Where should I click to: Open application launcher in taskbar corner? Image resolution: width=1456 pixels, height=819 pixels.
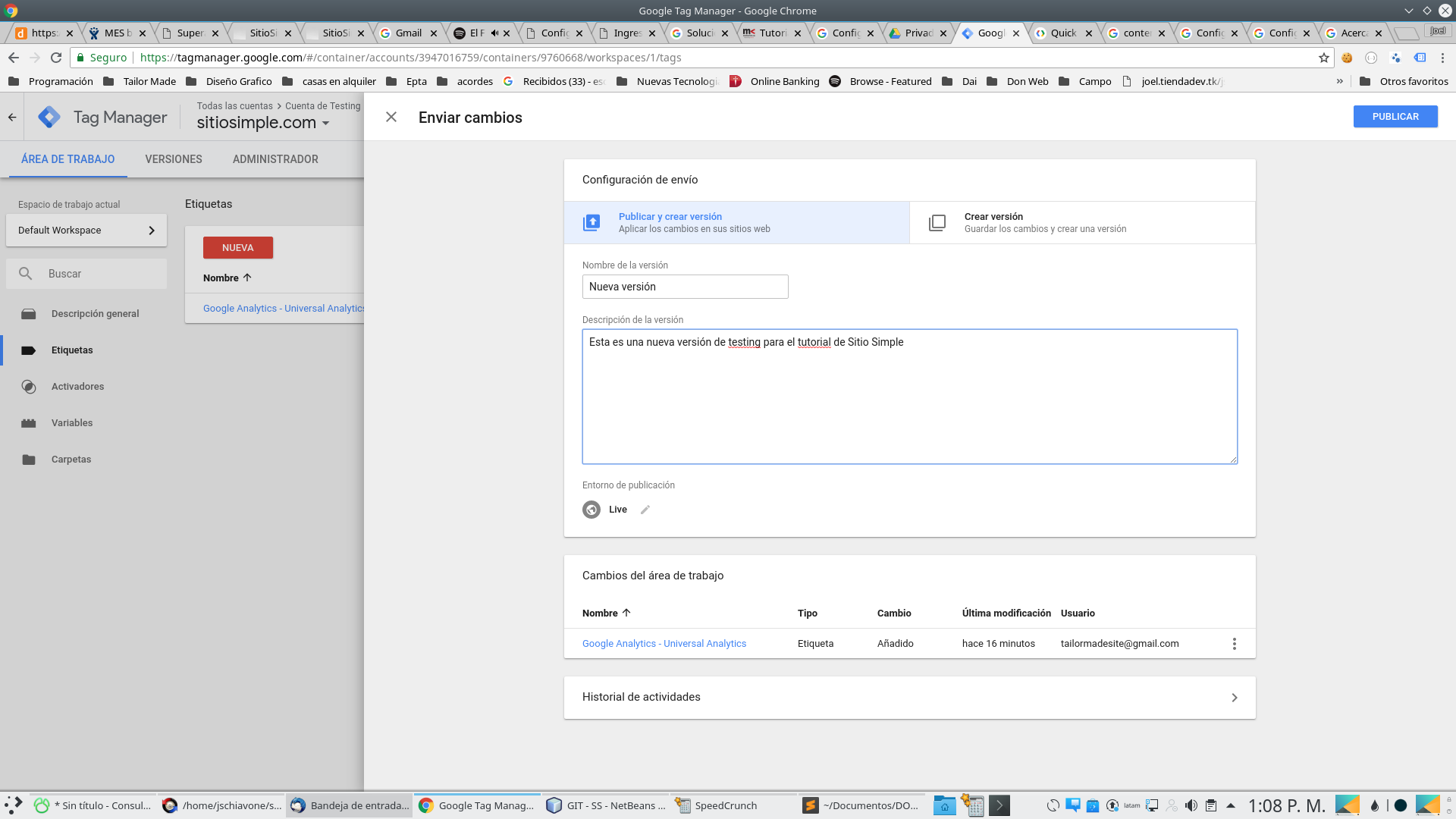pyautogui.click(x=13, y=805)
